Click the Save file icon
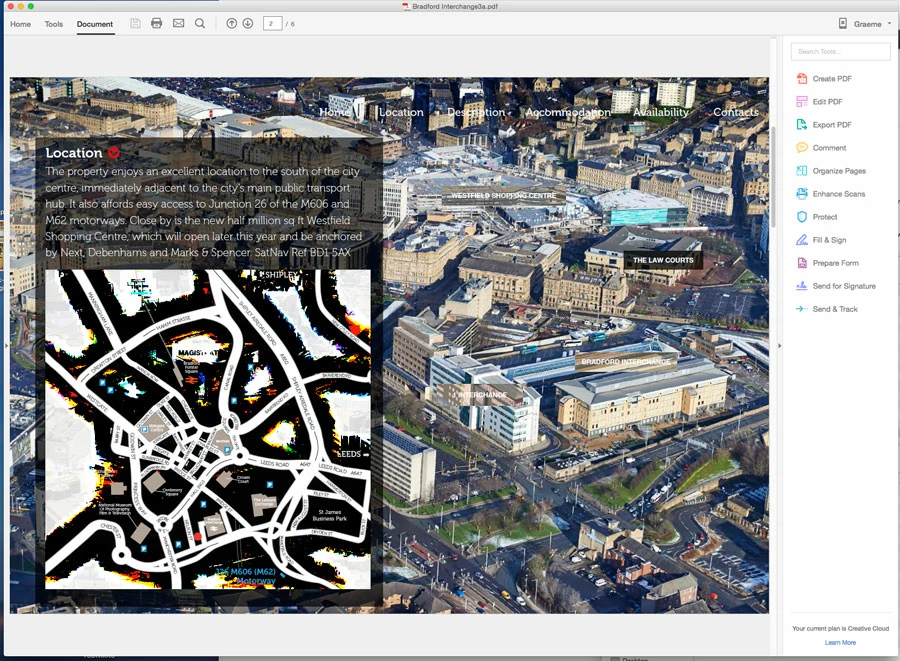The height and width of the screenshot is (661, 900). click(x=135, y=24)
